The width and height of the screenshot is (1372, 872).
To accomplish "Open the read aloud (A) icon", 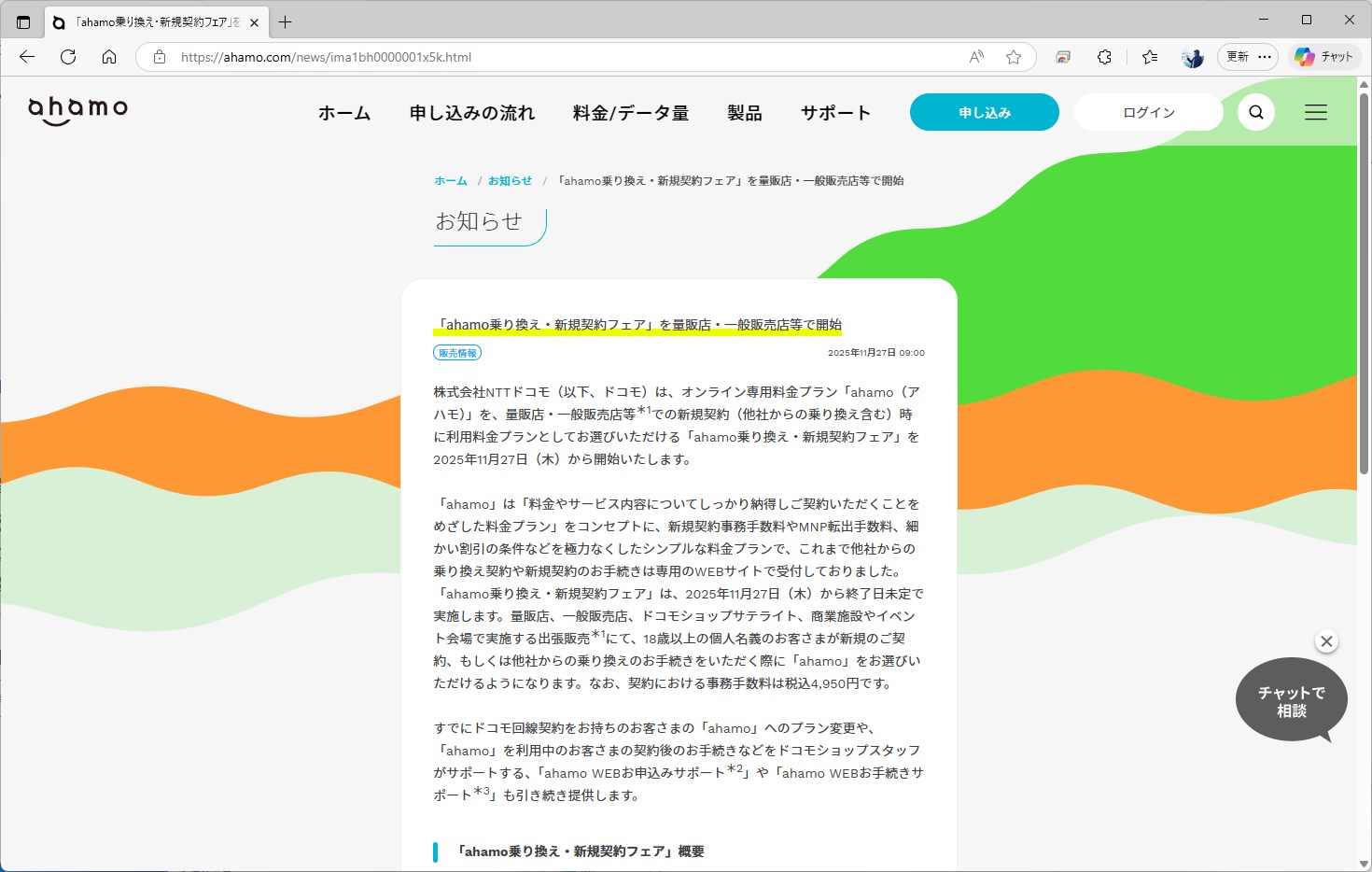I will [x=974, y=57].
